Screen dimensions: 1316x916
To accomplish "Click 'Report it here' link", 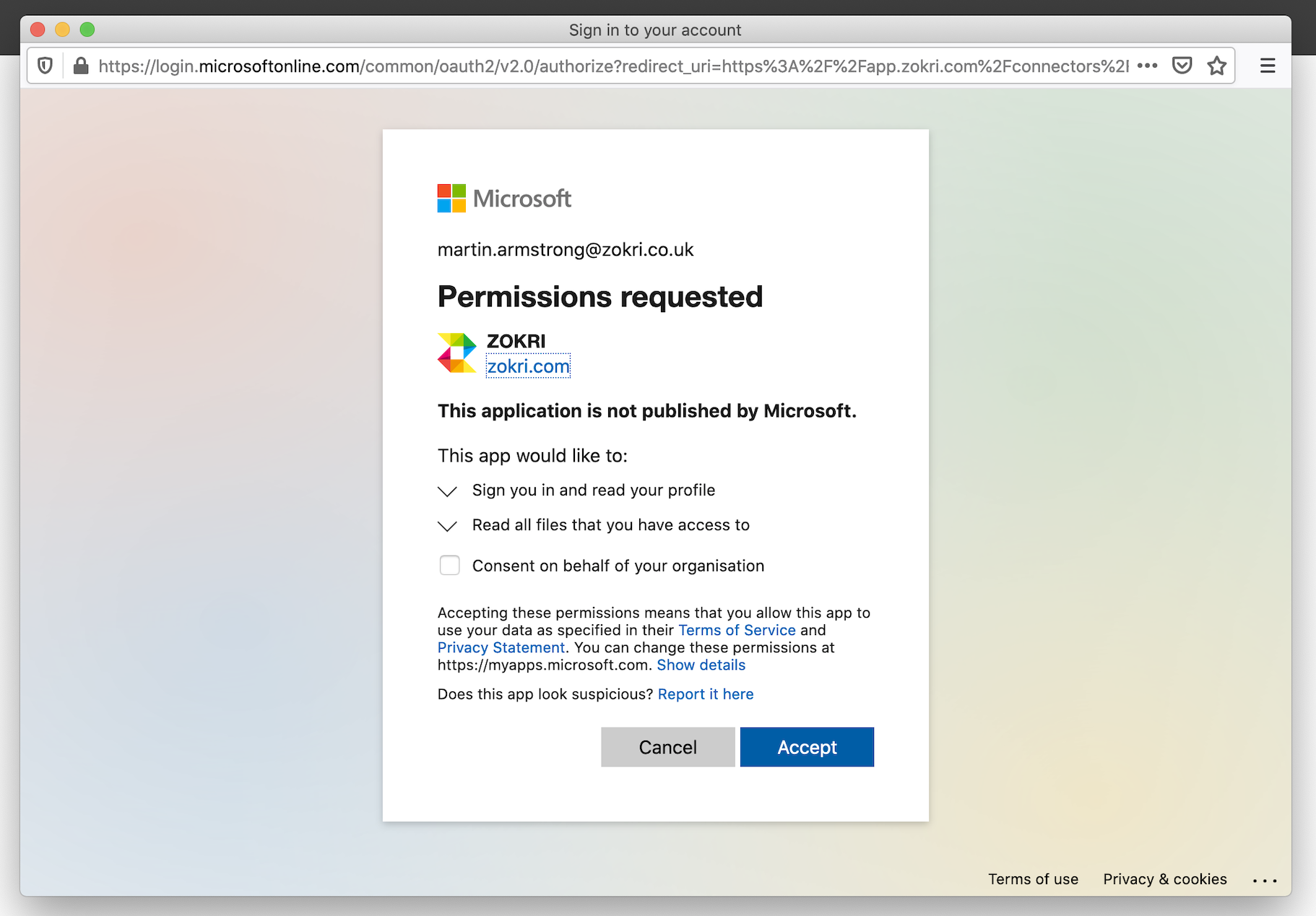I will tap(706, 694).
